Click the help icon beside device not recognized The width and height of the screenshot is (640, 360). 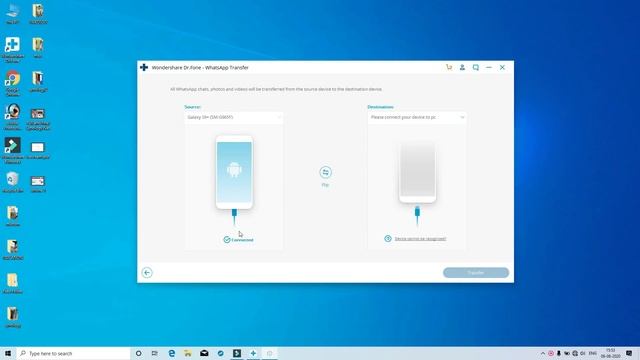click(x=388, y=238)
